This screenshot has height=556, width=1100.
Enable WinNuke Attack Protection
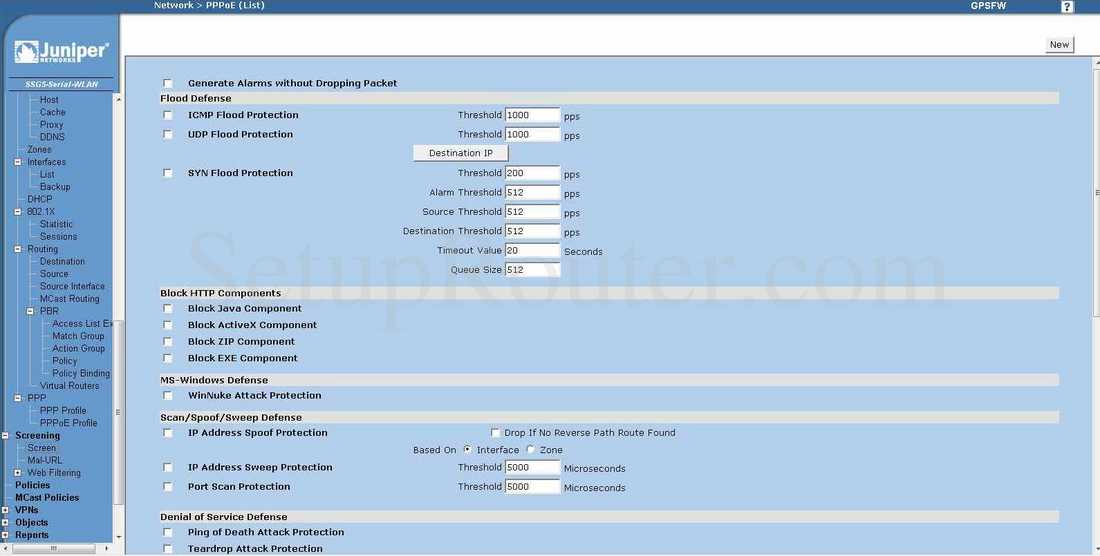(168, 395)
